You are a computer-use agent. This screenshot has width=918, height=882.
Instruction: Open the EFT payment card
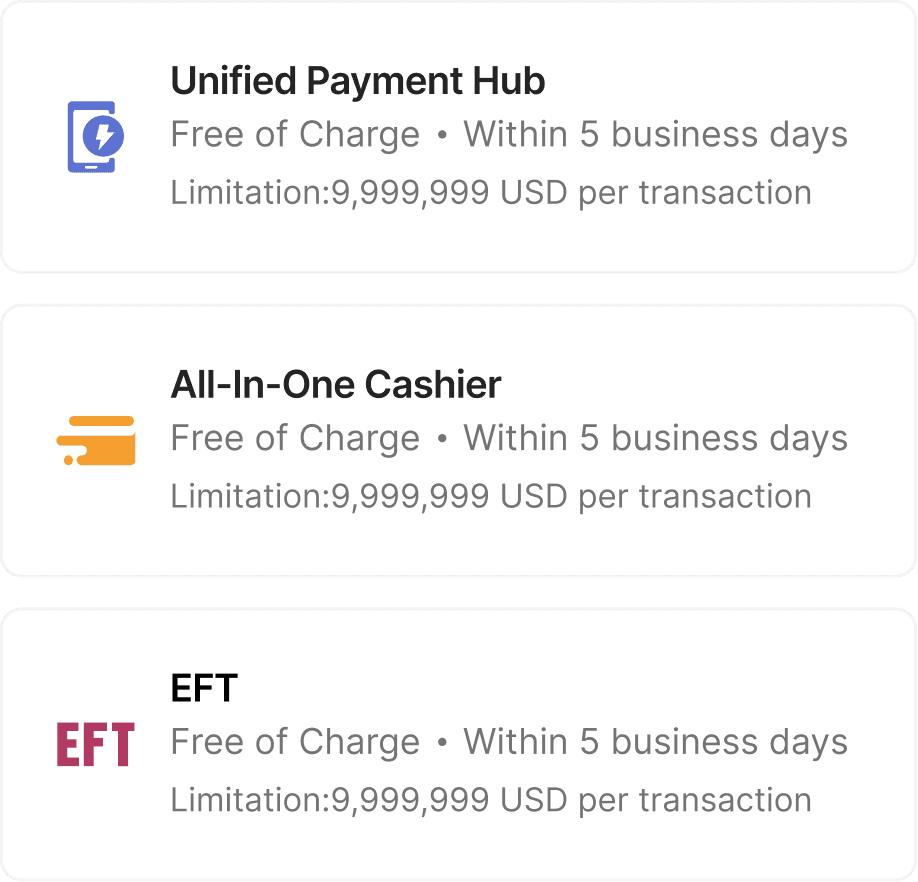click(458, 744)
